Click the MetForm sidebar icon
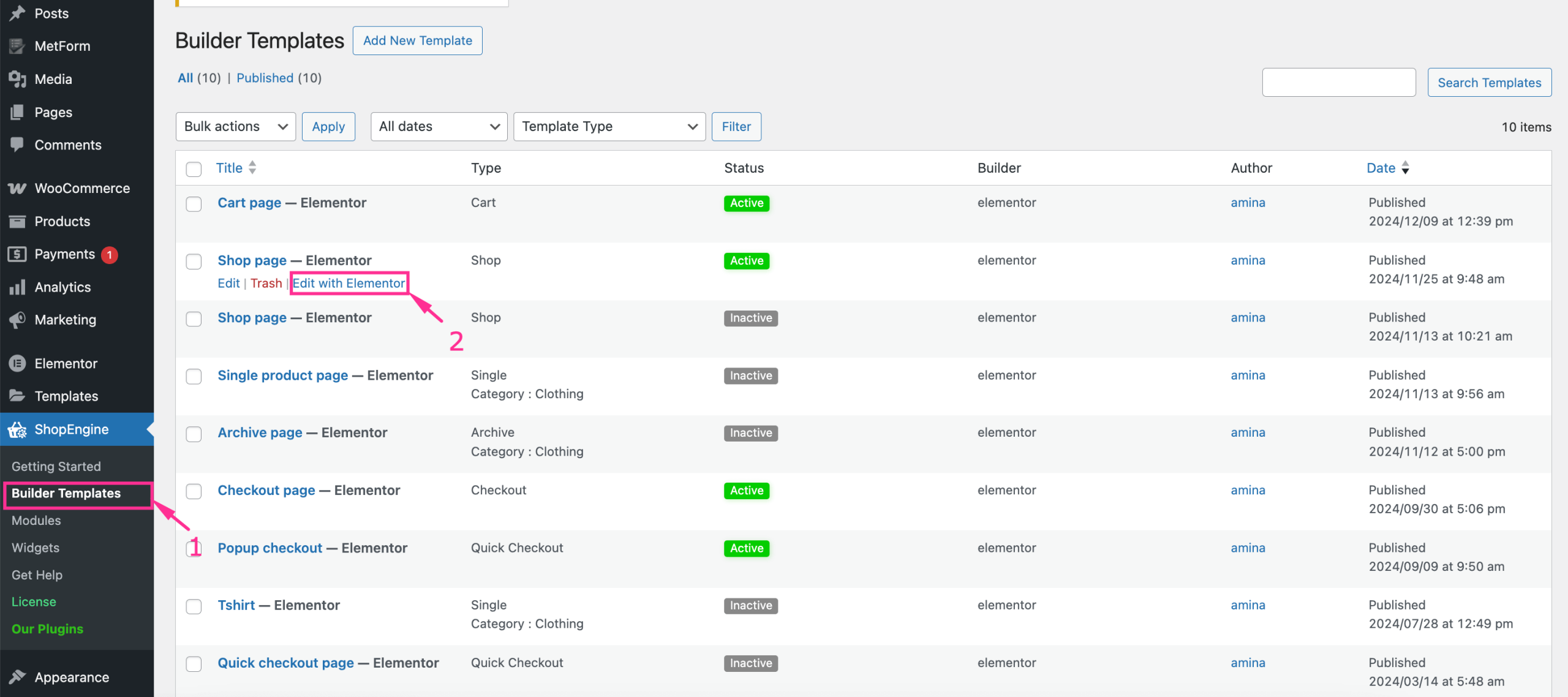 [17, 46]
